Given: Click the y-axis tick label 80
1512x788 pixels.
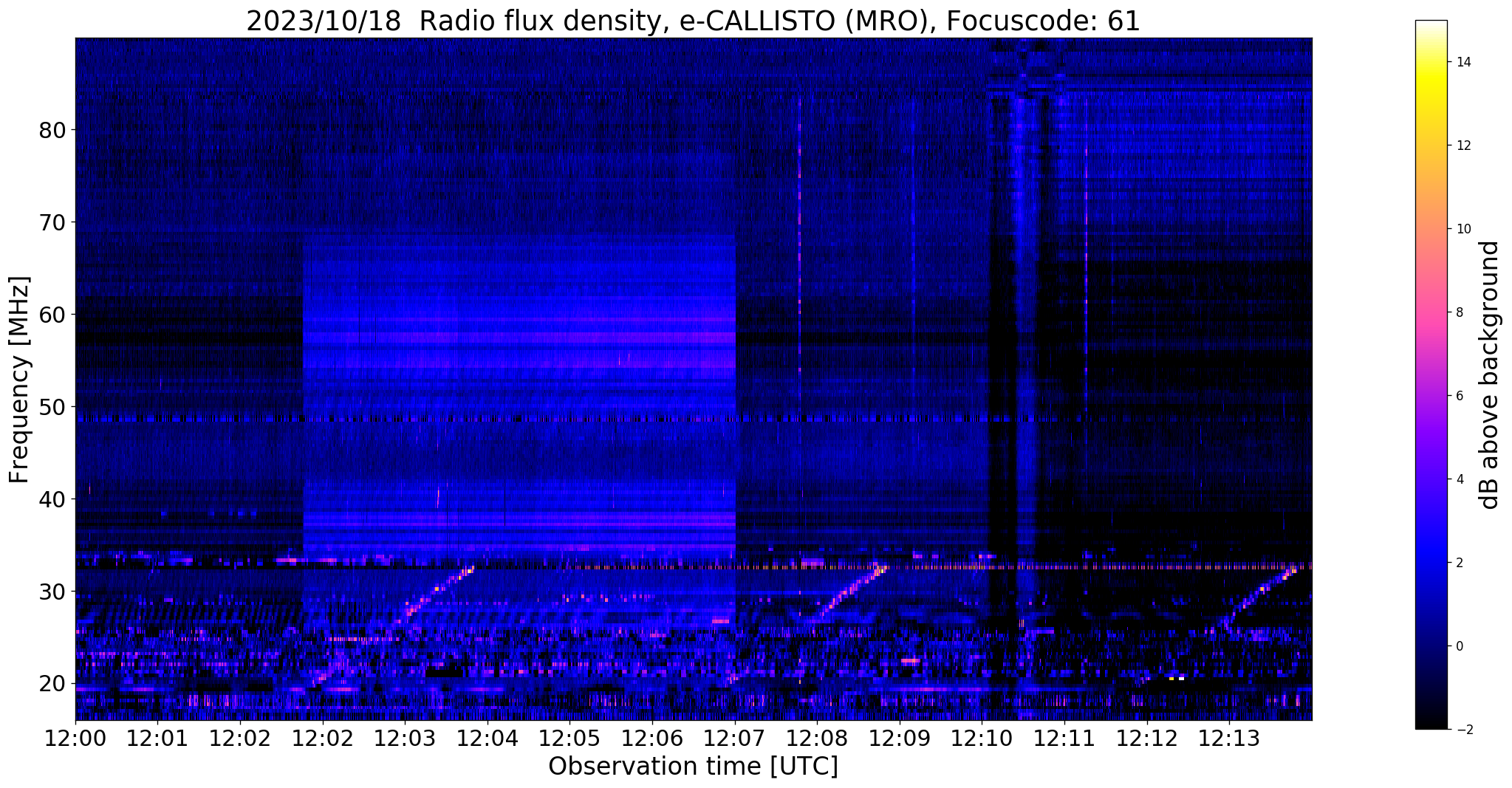Looking at the screenshot, I should point(52,130).
